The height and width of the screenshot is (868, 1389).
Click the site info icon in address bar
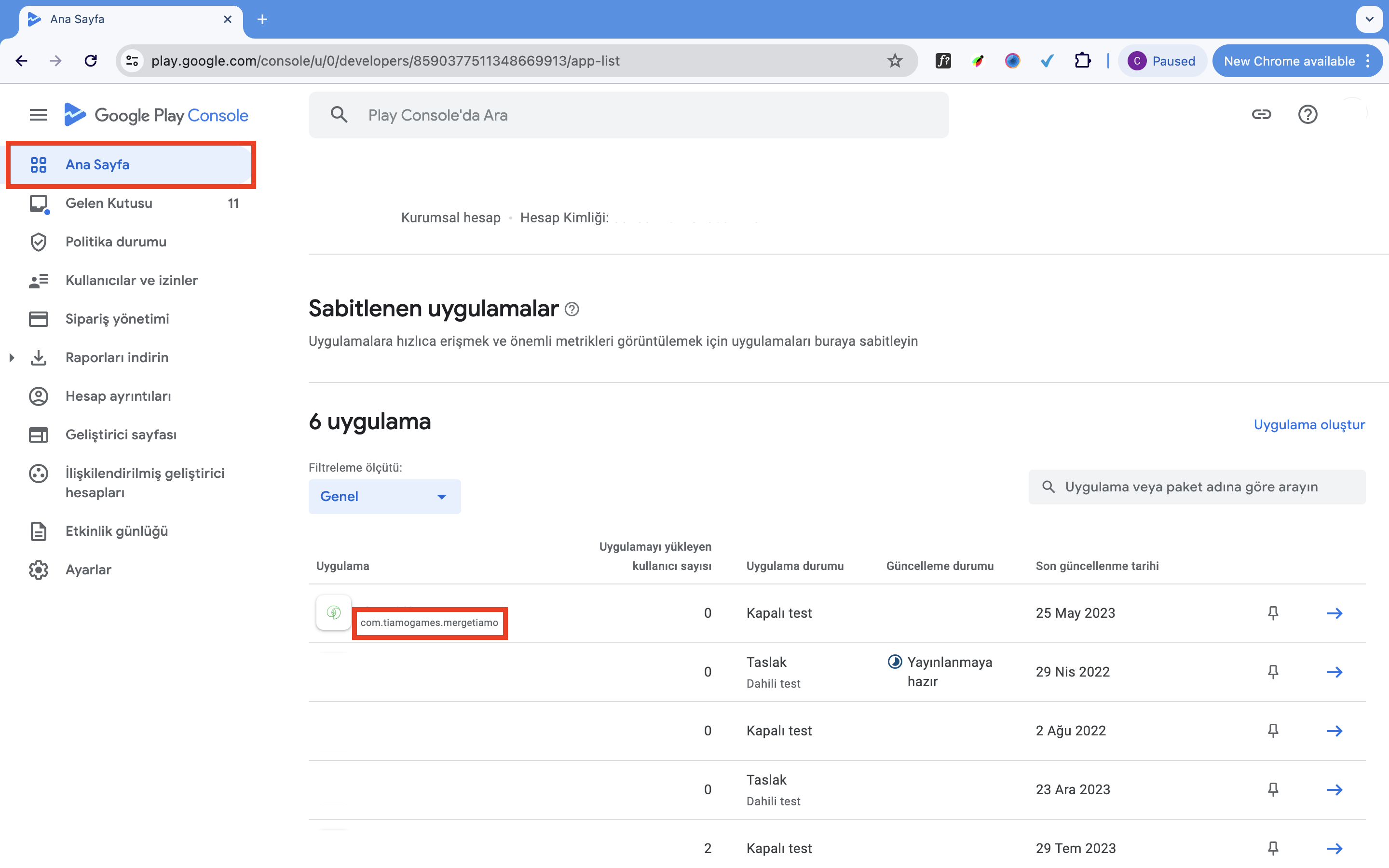coord(132,61)
